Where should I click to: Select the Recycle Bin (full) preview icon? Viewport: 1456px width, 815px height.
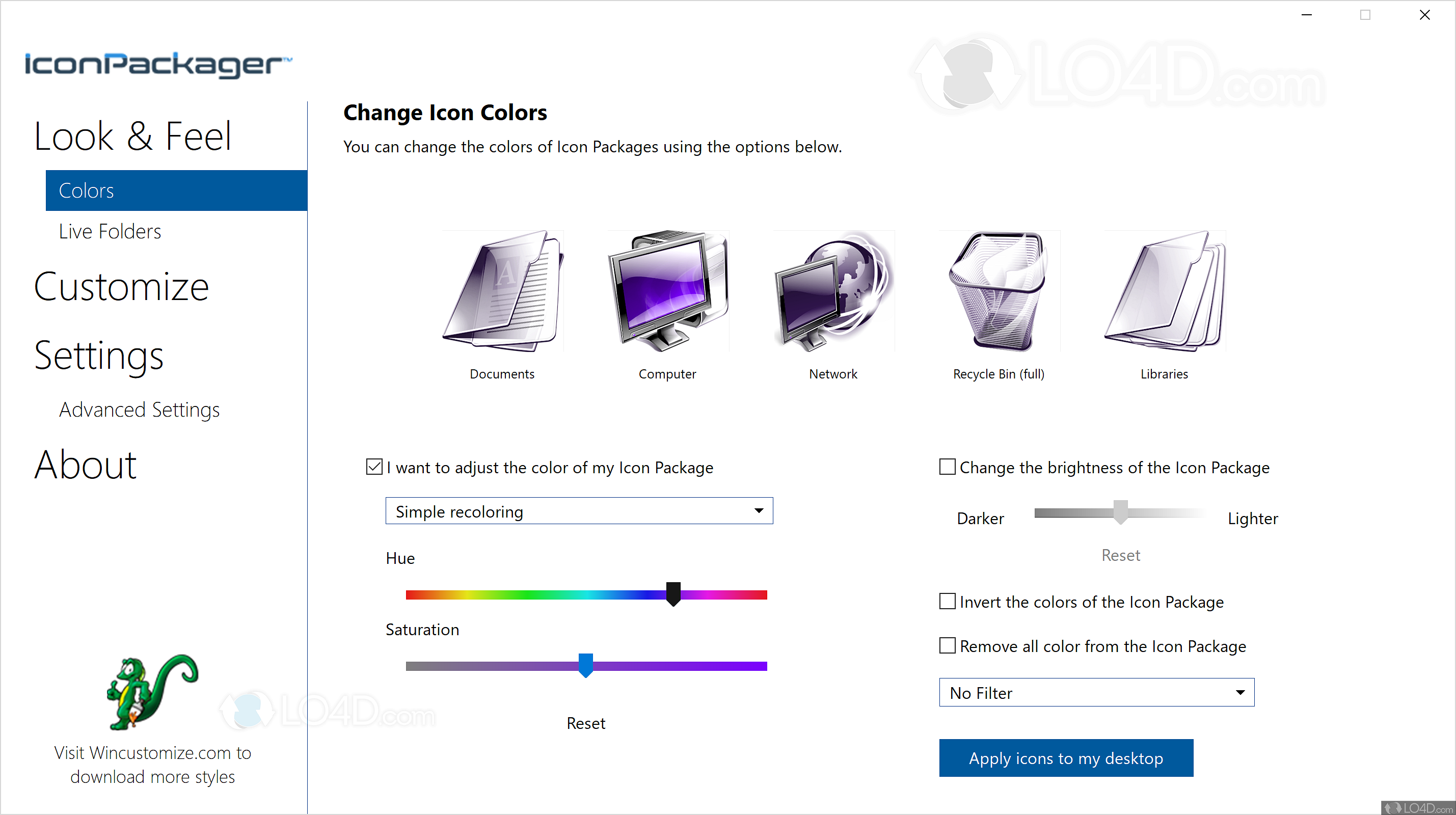coord(997,291)
